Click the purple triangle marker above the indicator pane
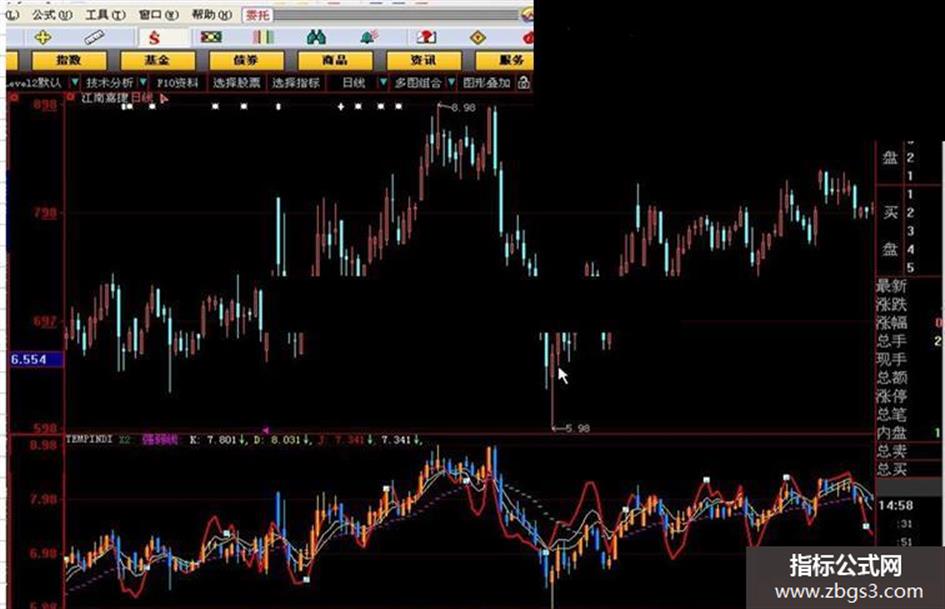Viewport: 945px width, 609px height. click(x=265, y=431)
